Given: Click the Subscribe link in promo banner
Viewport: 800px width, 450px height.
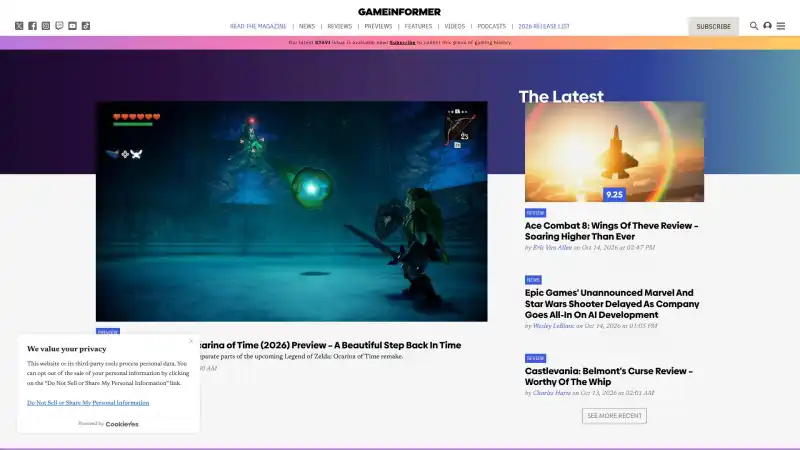Looking at the screenshot, I should [403, 42].
